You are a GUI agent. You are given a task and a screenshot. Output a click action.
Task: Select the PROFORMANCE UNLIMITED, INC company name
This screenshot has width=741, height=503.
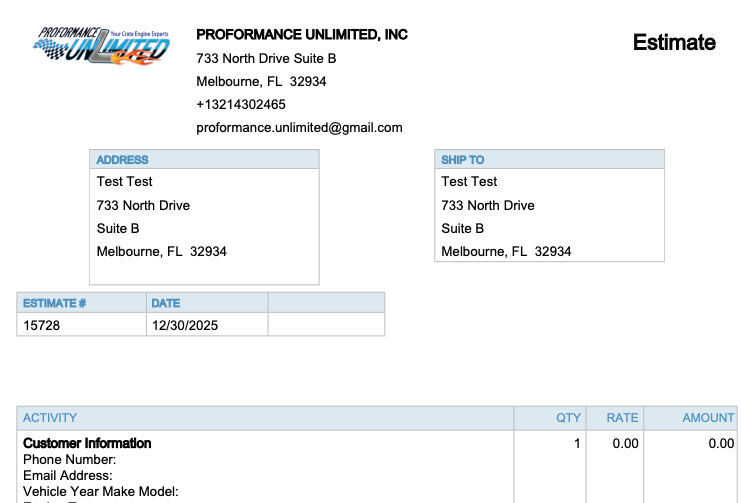tap(302, 35)
